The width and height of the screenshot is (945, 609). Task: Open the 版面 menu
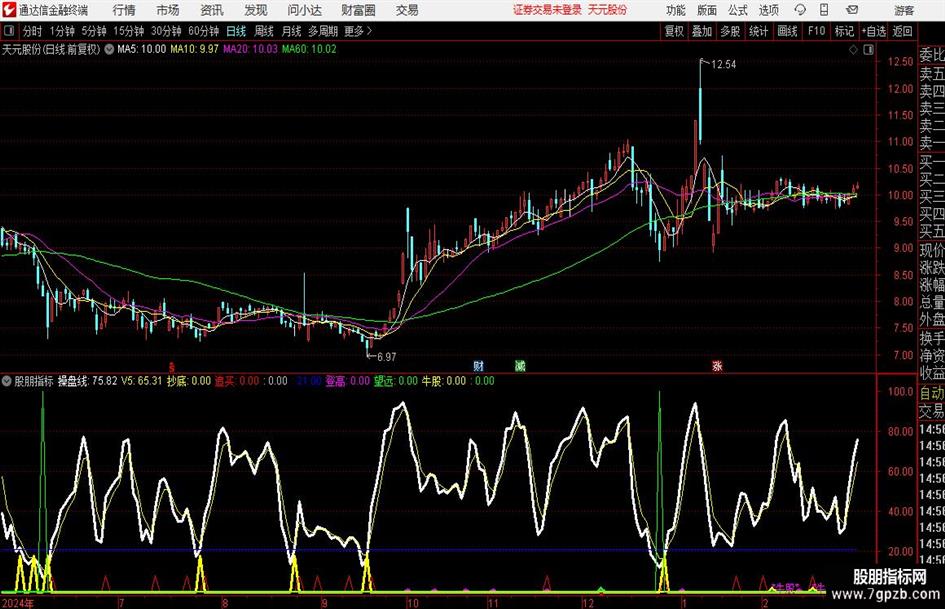coord(706,10)
